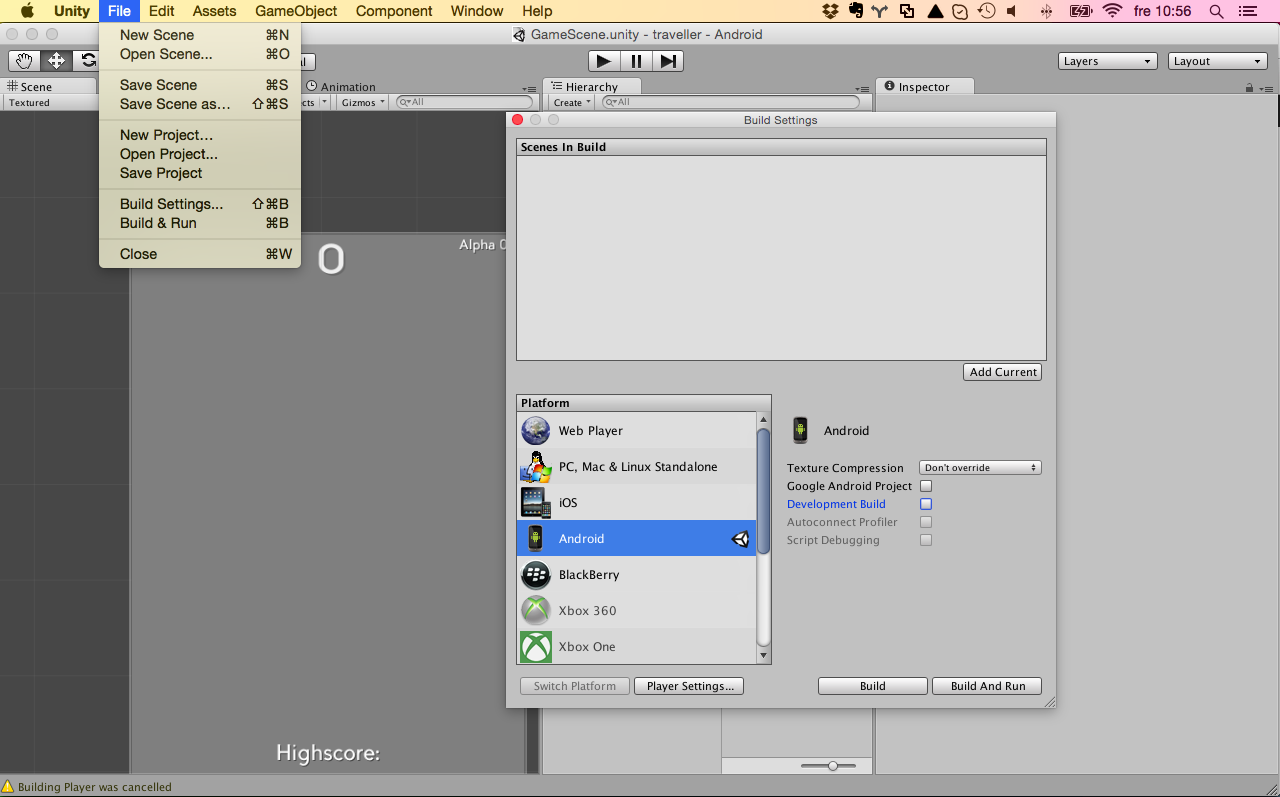Open the Component menu
Screen dimensions: 1280x797
pos(394,11)
